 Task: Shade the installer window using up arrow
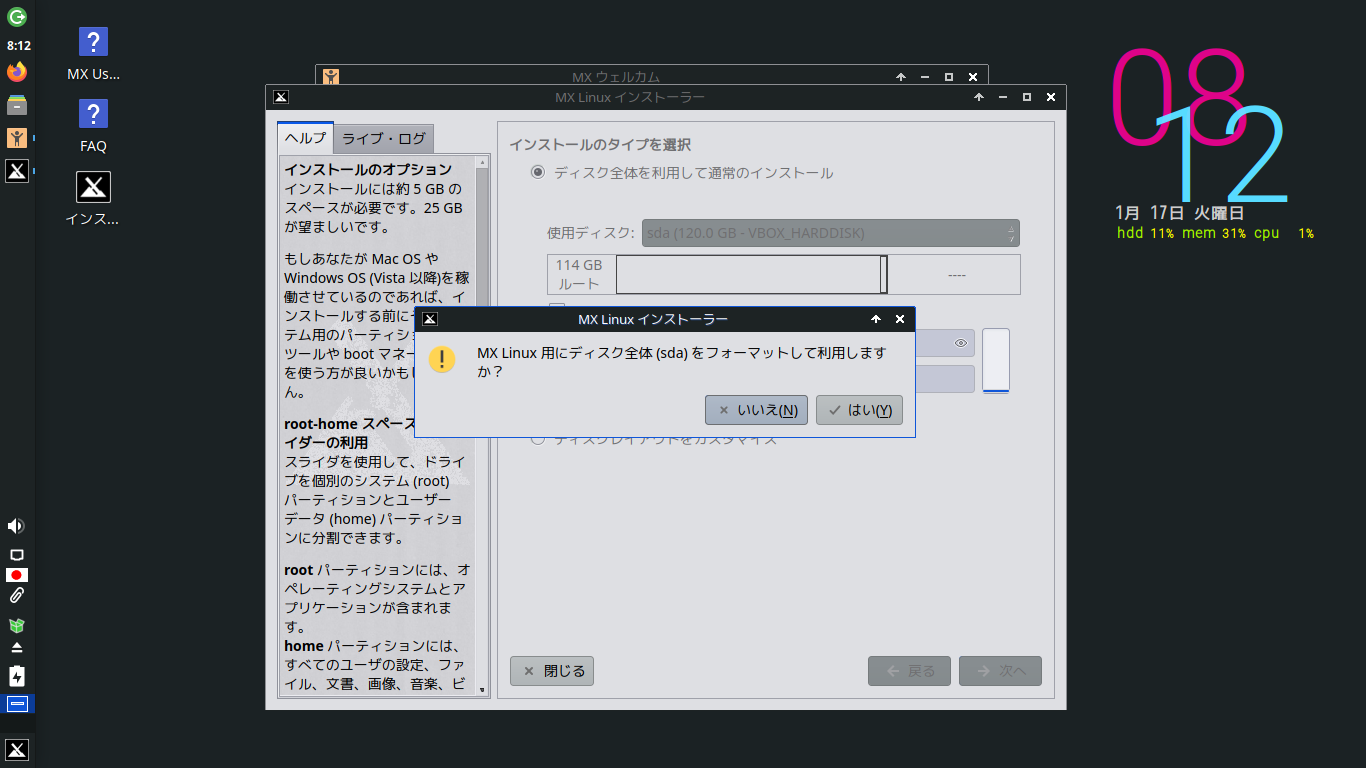coord(979,97)
